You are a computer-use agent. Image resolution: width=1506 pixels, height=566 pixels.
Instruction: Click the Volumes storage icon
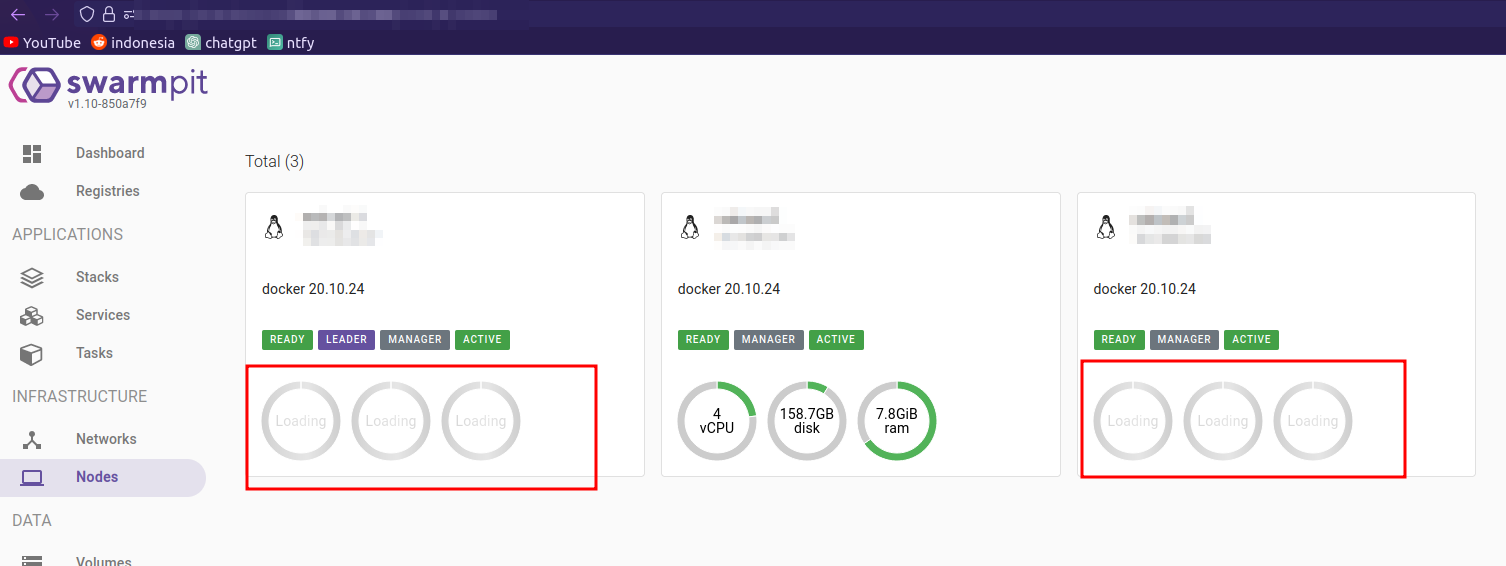32,560
